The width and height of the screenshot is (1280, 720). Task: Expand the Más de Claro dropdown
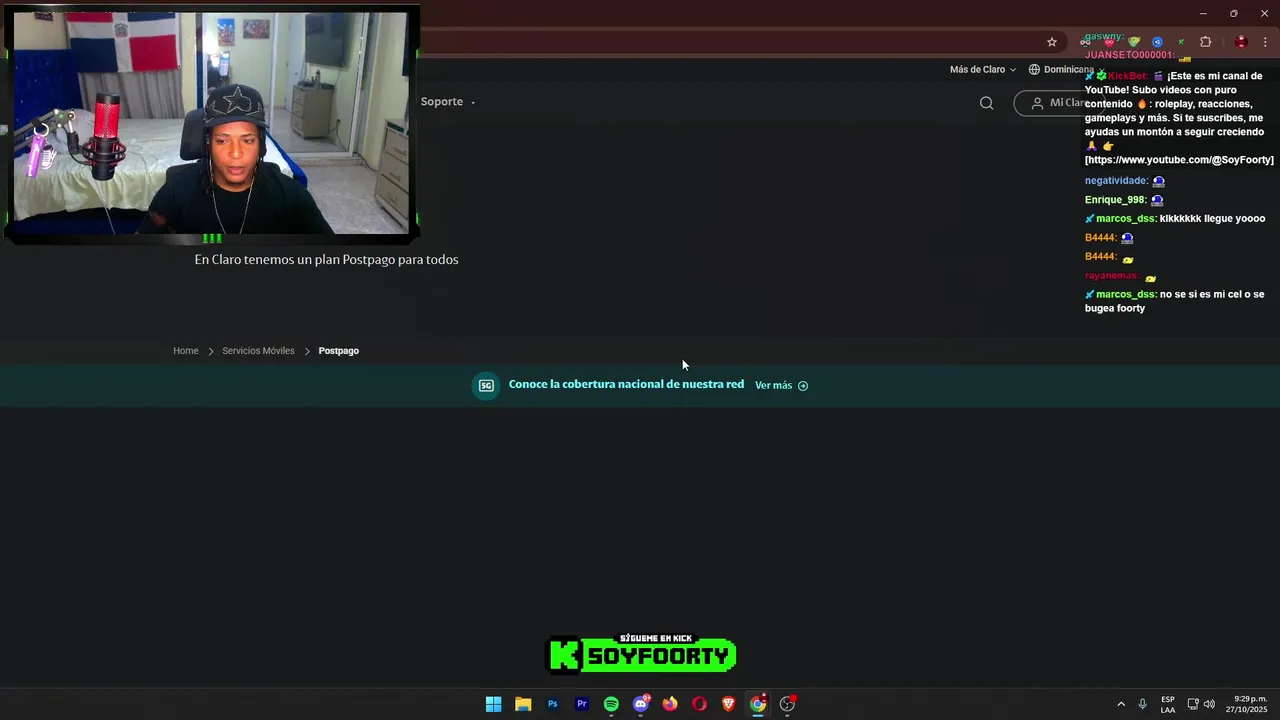tap(982, 70)
